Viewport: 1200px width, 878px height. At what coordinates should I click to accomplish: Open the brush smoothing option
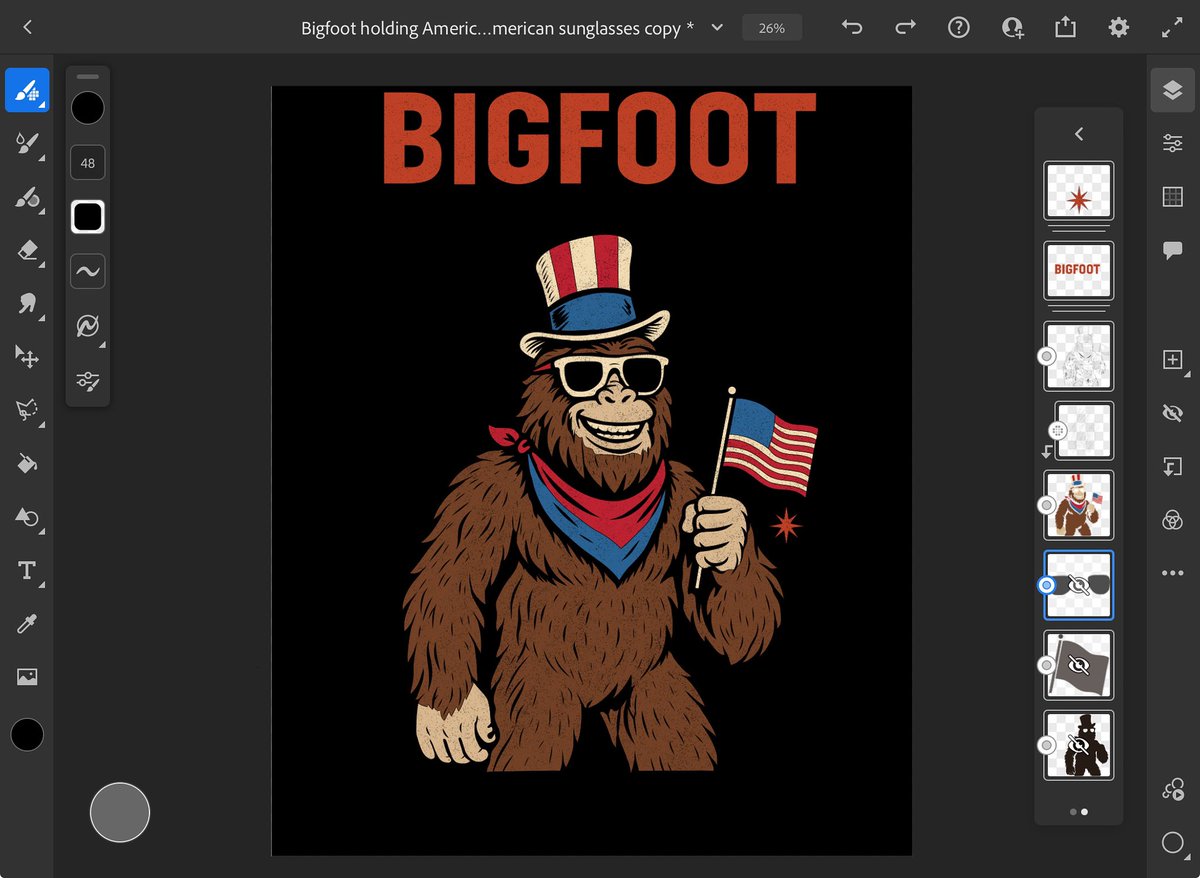pos(88,271)
